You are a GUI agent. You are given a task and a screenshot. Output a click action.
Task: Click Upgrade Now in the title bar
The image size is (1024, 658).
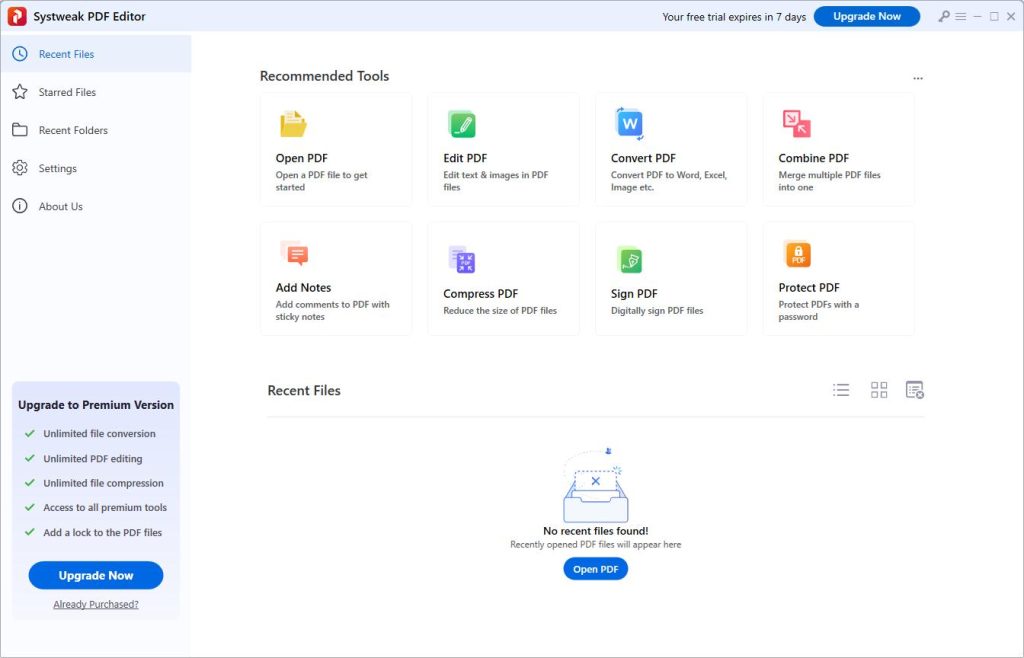[x=867, y=16]
